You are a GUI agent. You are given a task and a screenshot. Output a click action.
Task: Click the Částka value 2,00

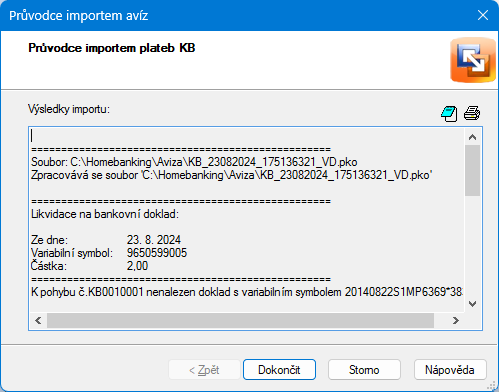point(137,266)
